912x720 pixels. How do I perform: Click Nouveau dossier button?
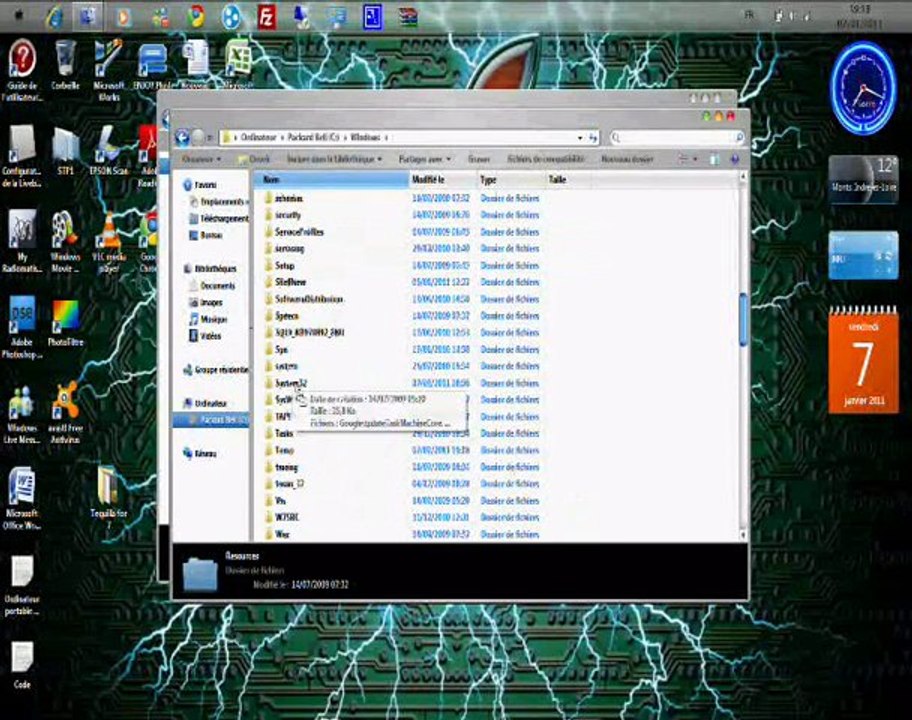[627, 159]
